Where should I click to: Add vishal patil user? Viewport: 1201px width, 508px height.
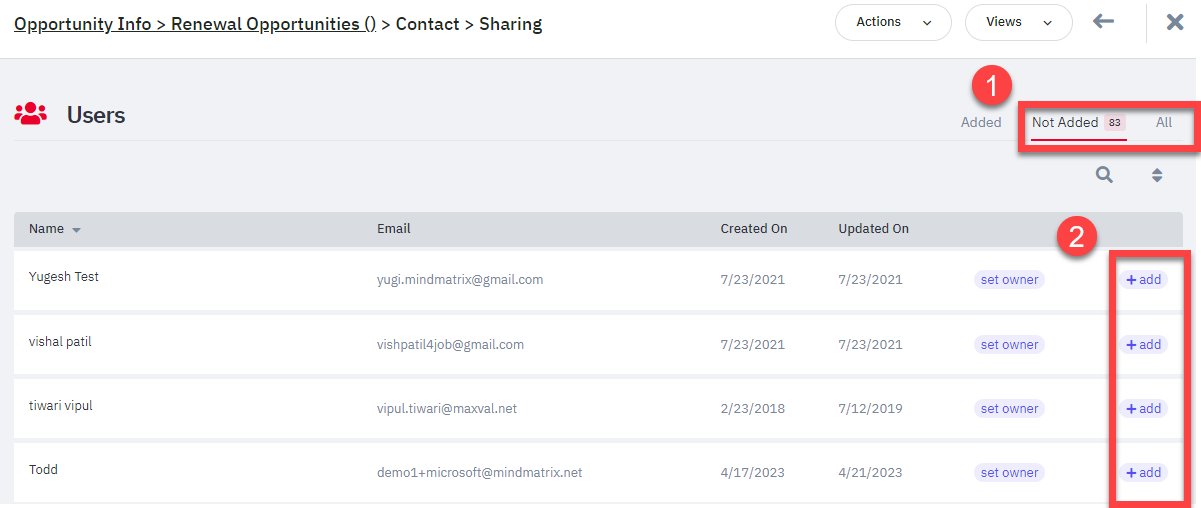(x=1143, y=344)
